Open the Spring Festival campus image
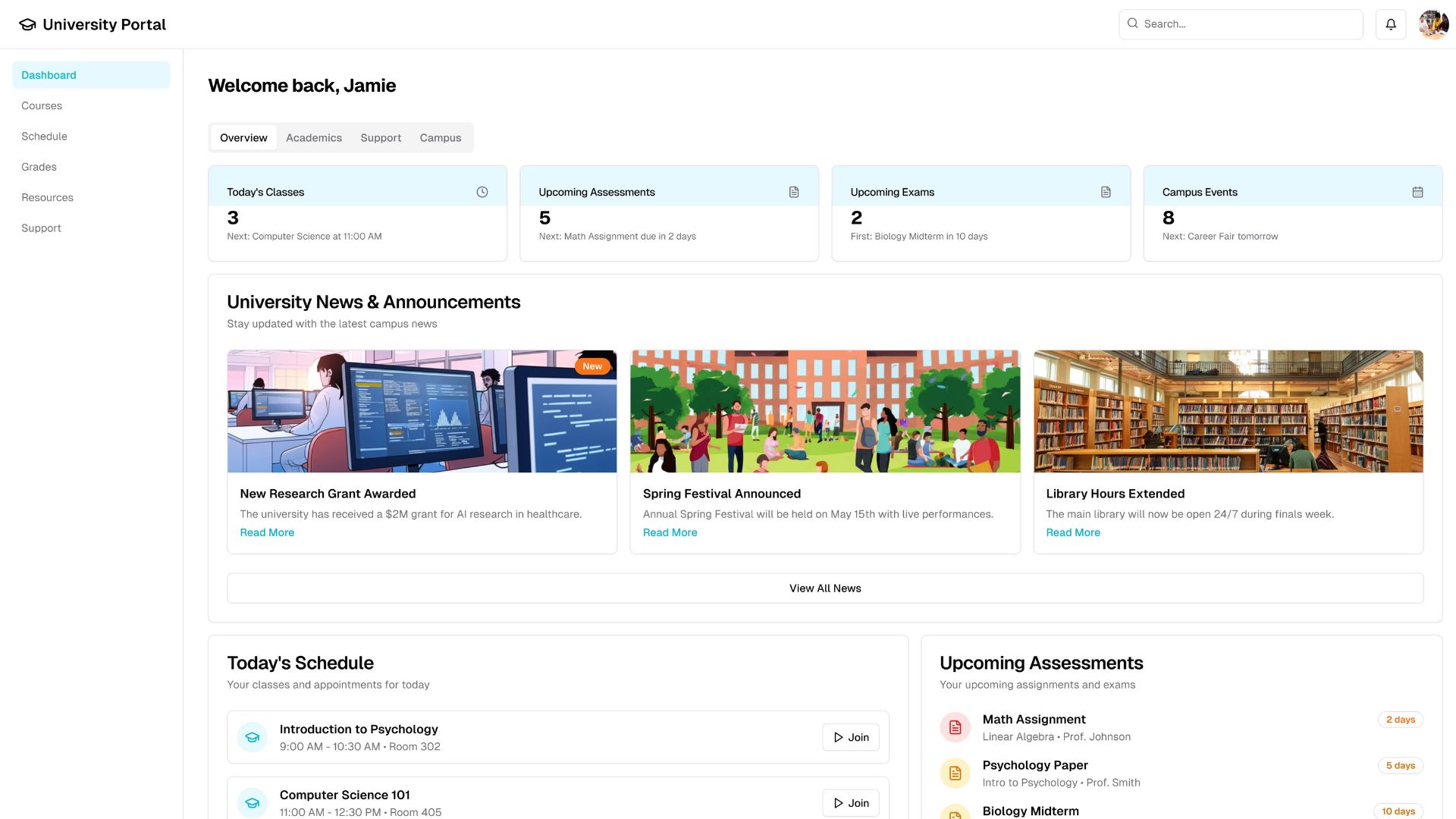The width and height of the screenshot is (1456, 819). [x=825, y=411]
